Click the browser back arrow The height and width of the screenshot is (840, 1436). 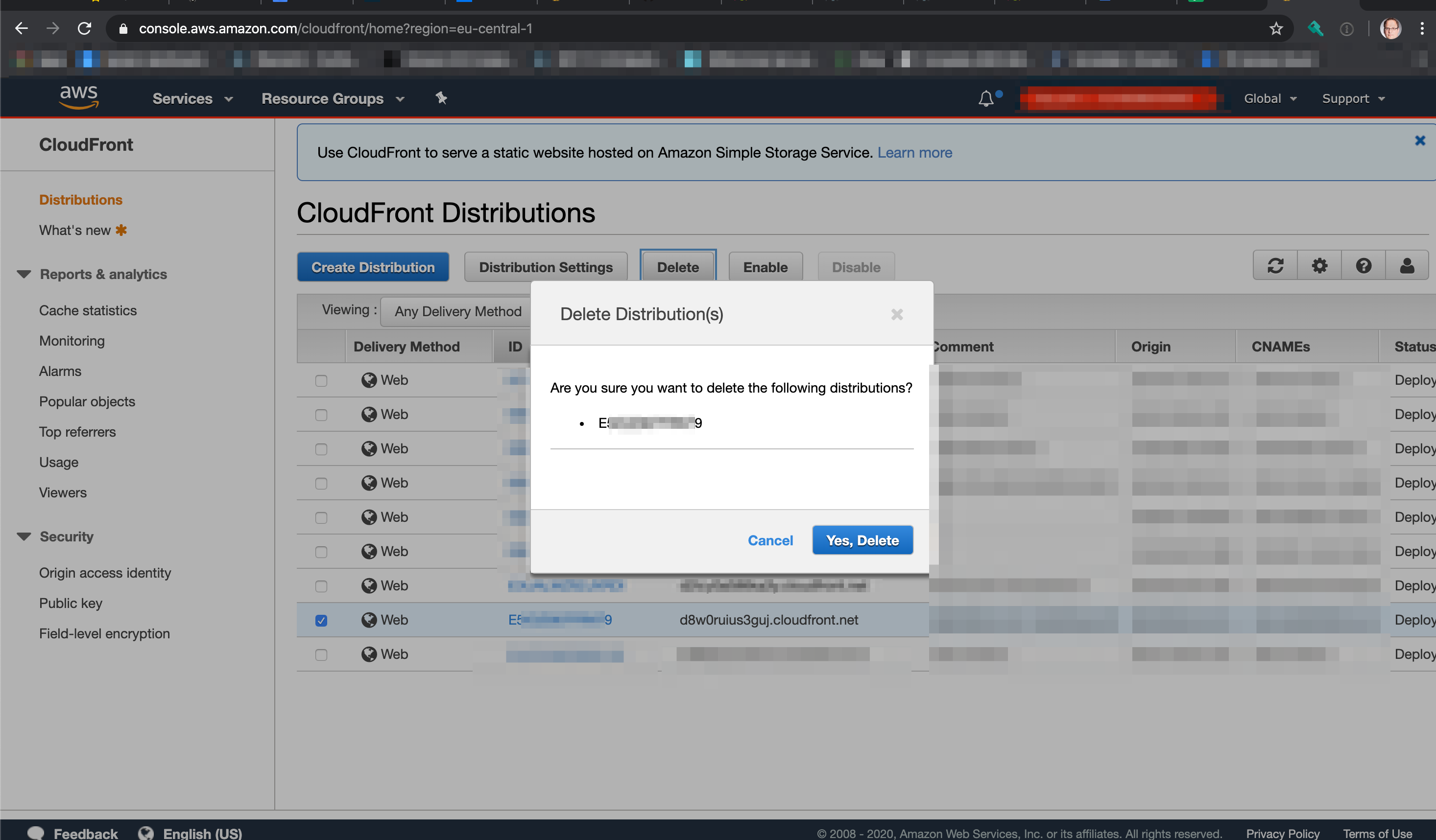point(21,28)
